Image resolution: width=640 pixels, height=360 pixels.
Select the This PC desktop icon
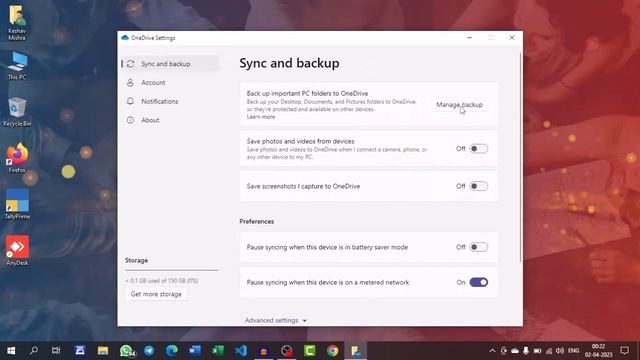pos(17,66)
